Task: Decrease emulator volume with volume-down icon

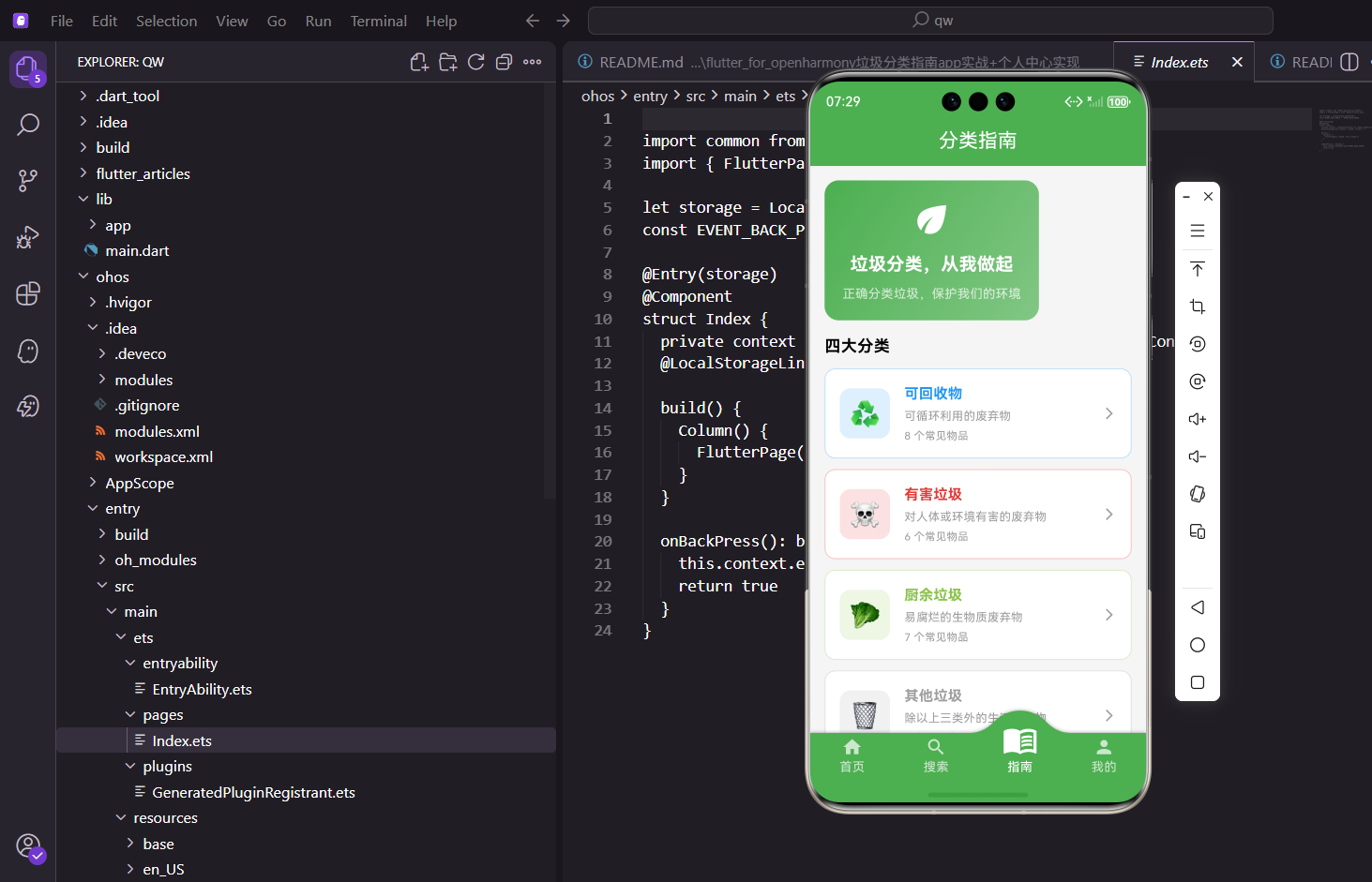Action: (x=1197, y=456)
